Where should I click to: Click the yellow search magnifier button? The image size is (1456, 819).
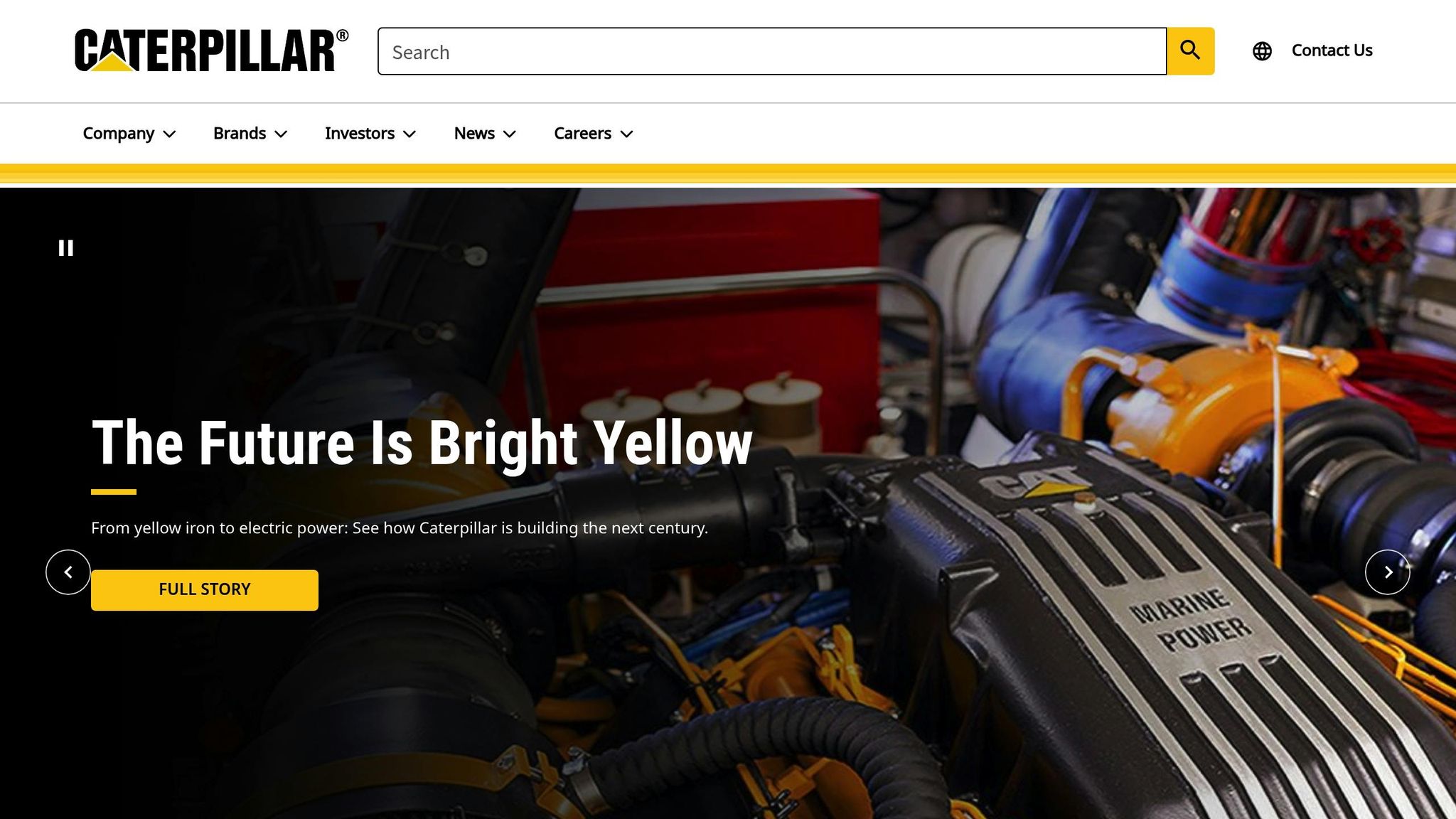1190,51
